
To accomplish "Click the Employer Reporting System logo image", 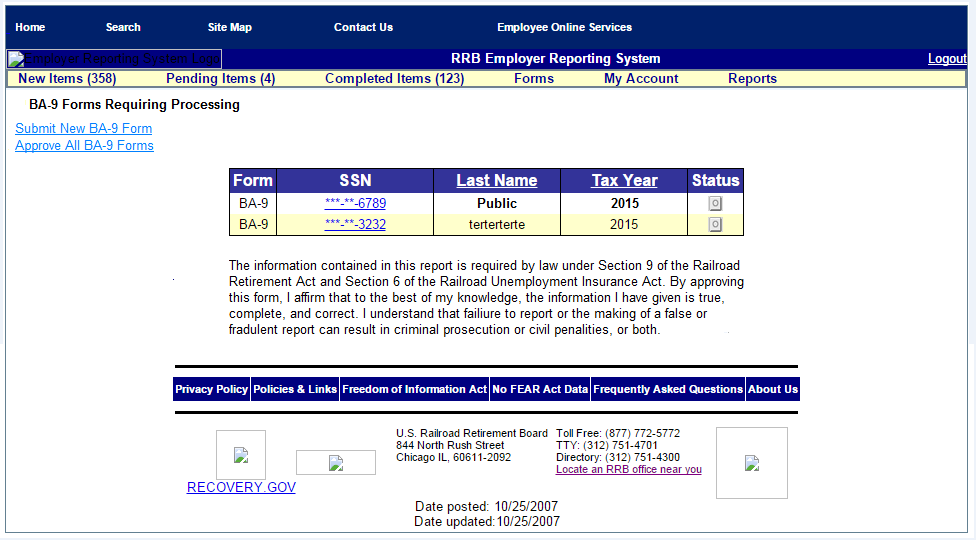I will pyautogui.click(x=114, y=59).
